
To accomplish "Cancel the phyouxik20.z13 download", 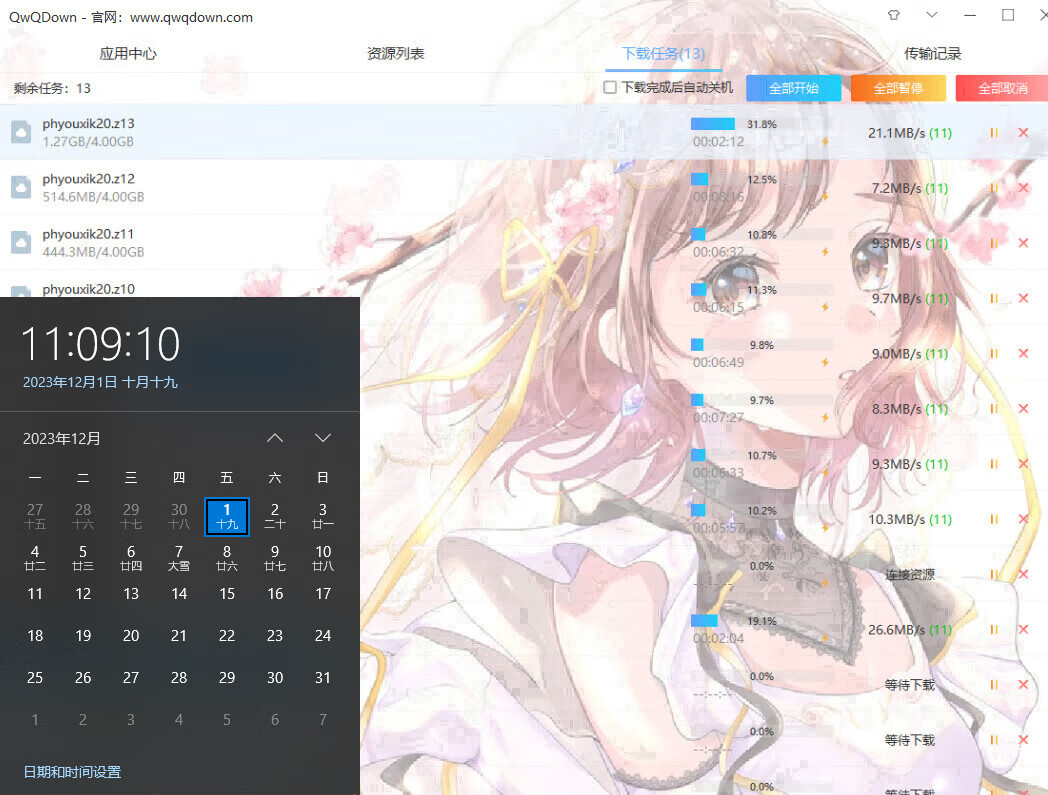I will pyautogui.click(x=1023, y=133).
